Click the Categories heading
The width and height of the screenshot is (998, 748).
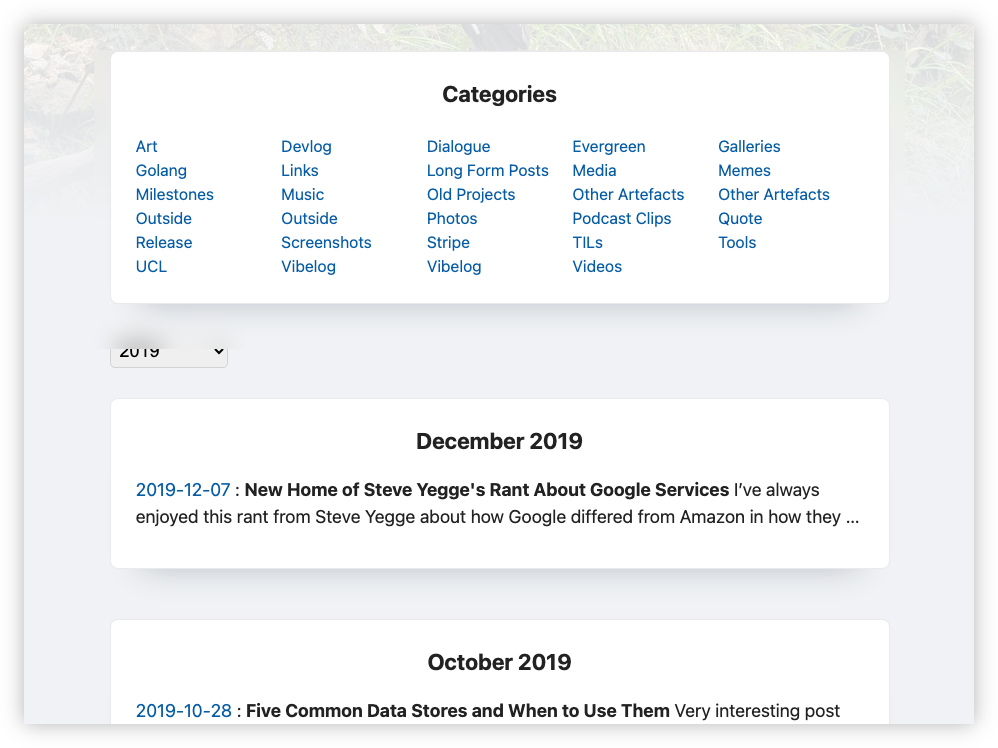point(500,94)
